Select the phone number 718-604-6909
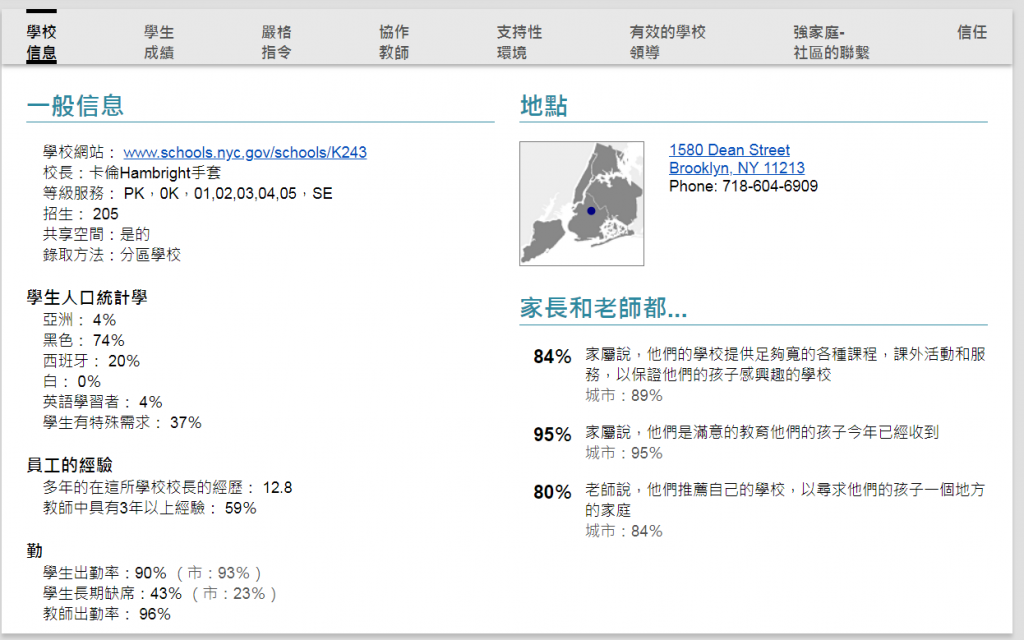This screenshot has height=640, width=1024. [770, 186]
